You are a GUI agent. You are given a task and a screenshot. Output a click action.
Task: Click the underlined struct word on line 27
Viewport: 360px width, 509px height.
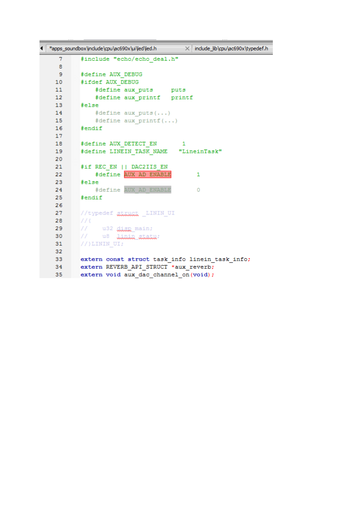[127, 213]
